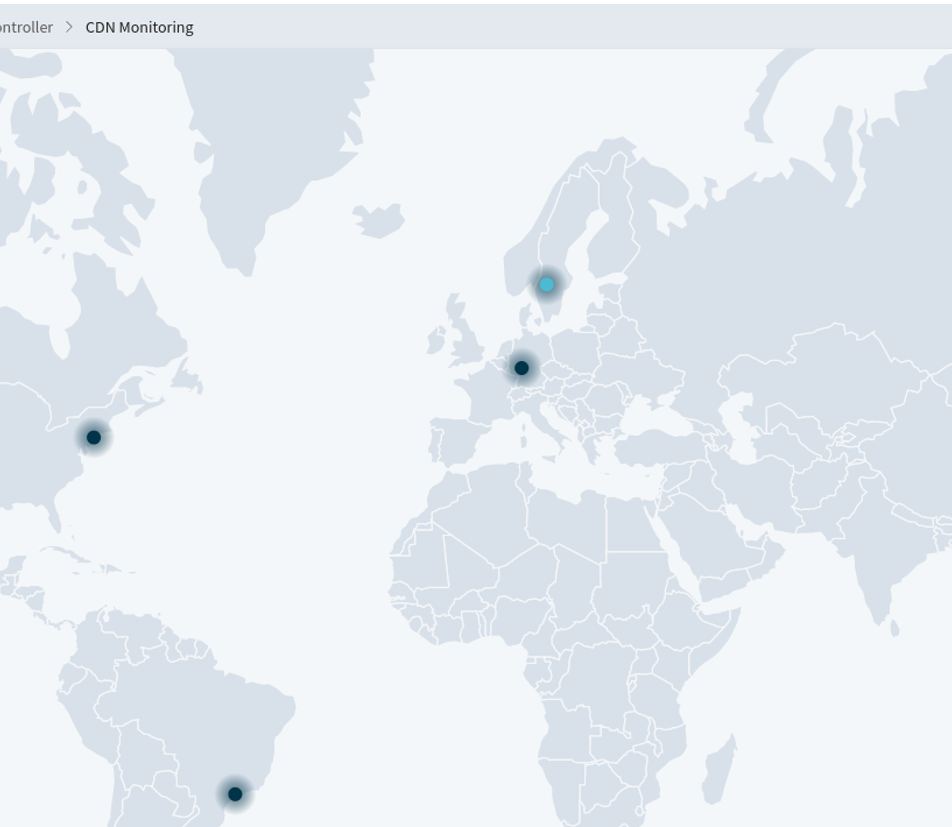Image resolution: width=952 pixels, height=827 pixels.
Task: Open the Controller breadcrumb link
Action: point(25,27)
